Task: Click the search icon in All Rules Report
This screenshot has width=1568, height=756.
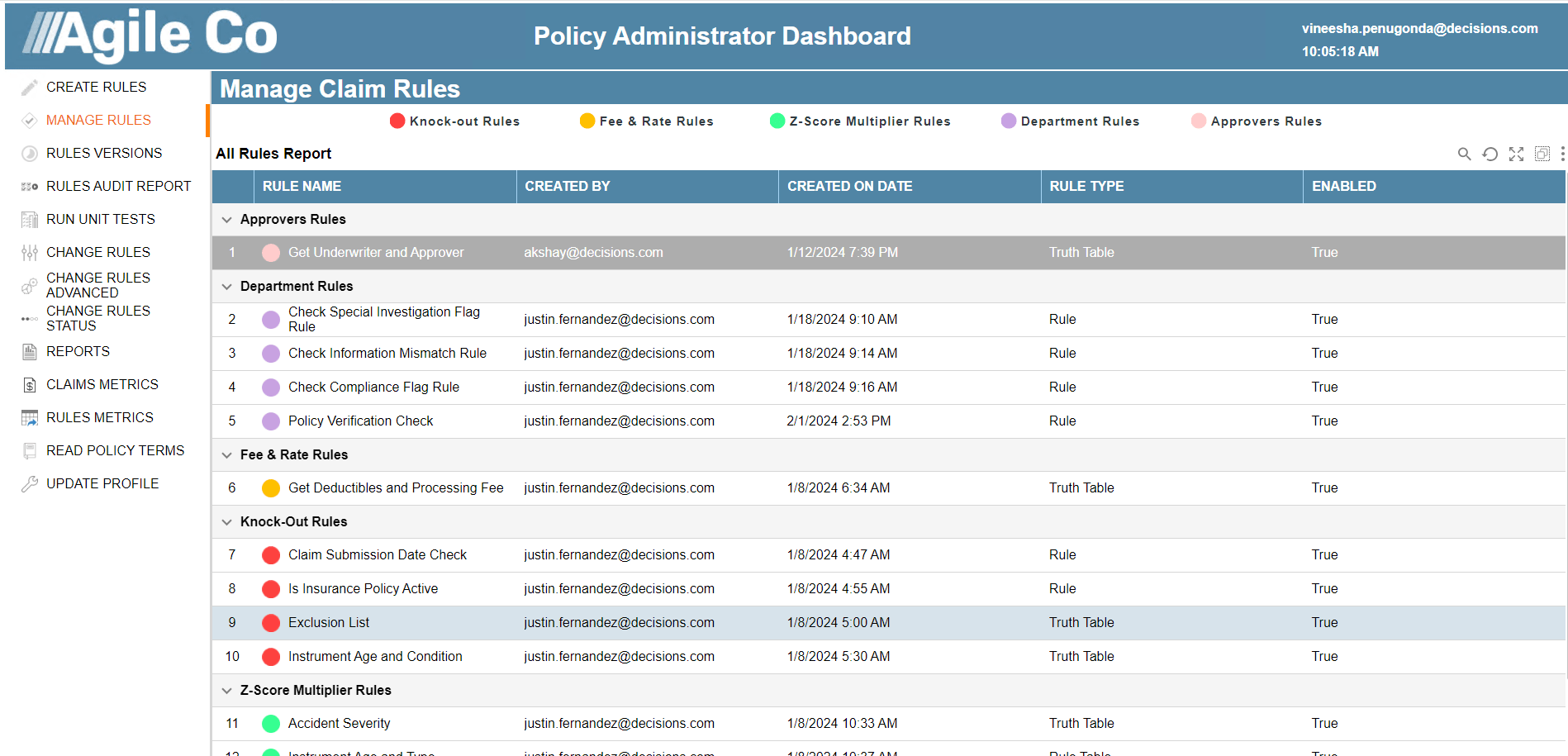Action: tap(1464, 154)
